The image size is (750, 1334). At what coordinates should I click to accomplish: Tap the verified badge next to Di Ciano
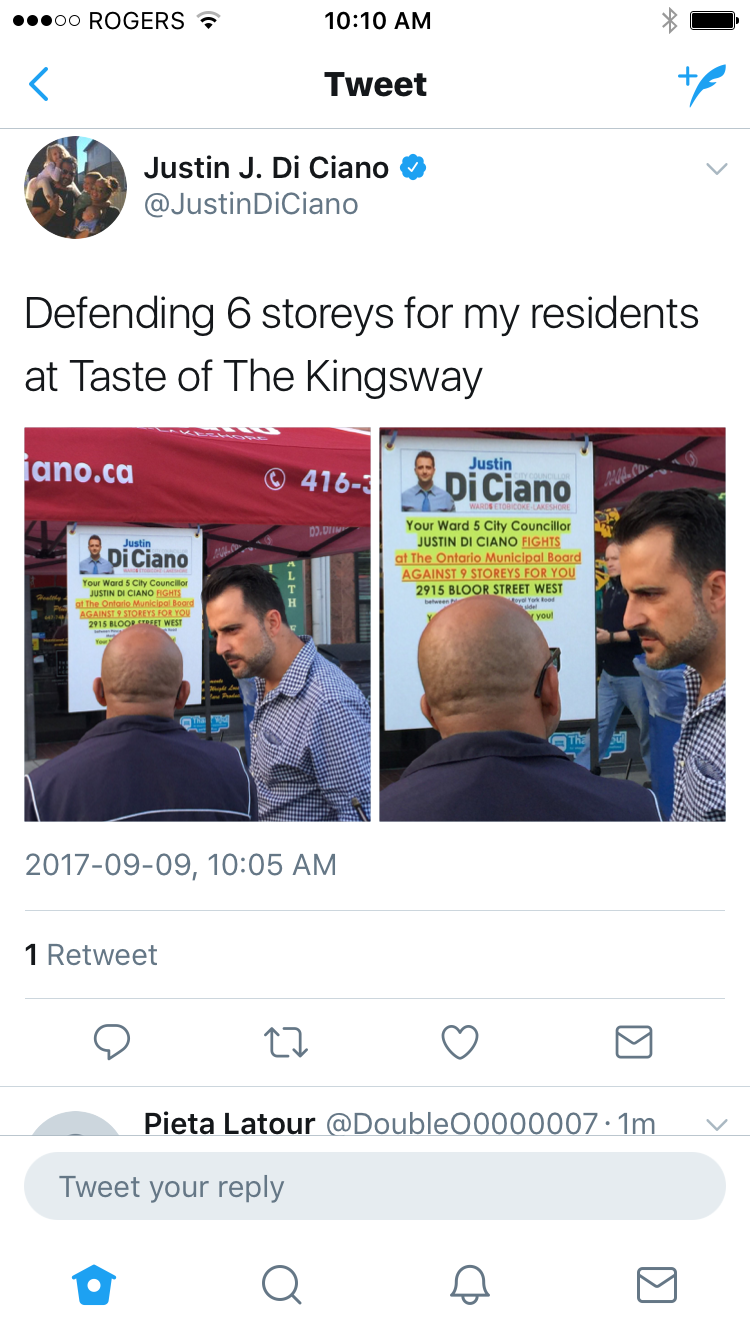414,168
